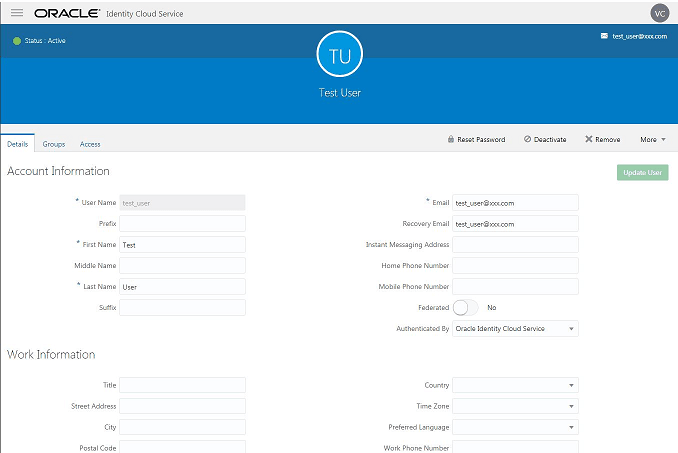Click the Postal Code field
Image resolution: width=678 pixels, height=453 pixels.
click(x=182, y=447)
